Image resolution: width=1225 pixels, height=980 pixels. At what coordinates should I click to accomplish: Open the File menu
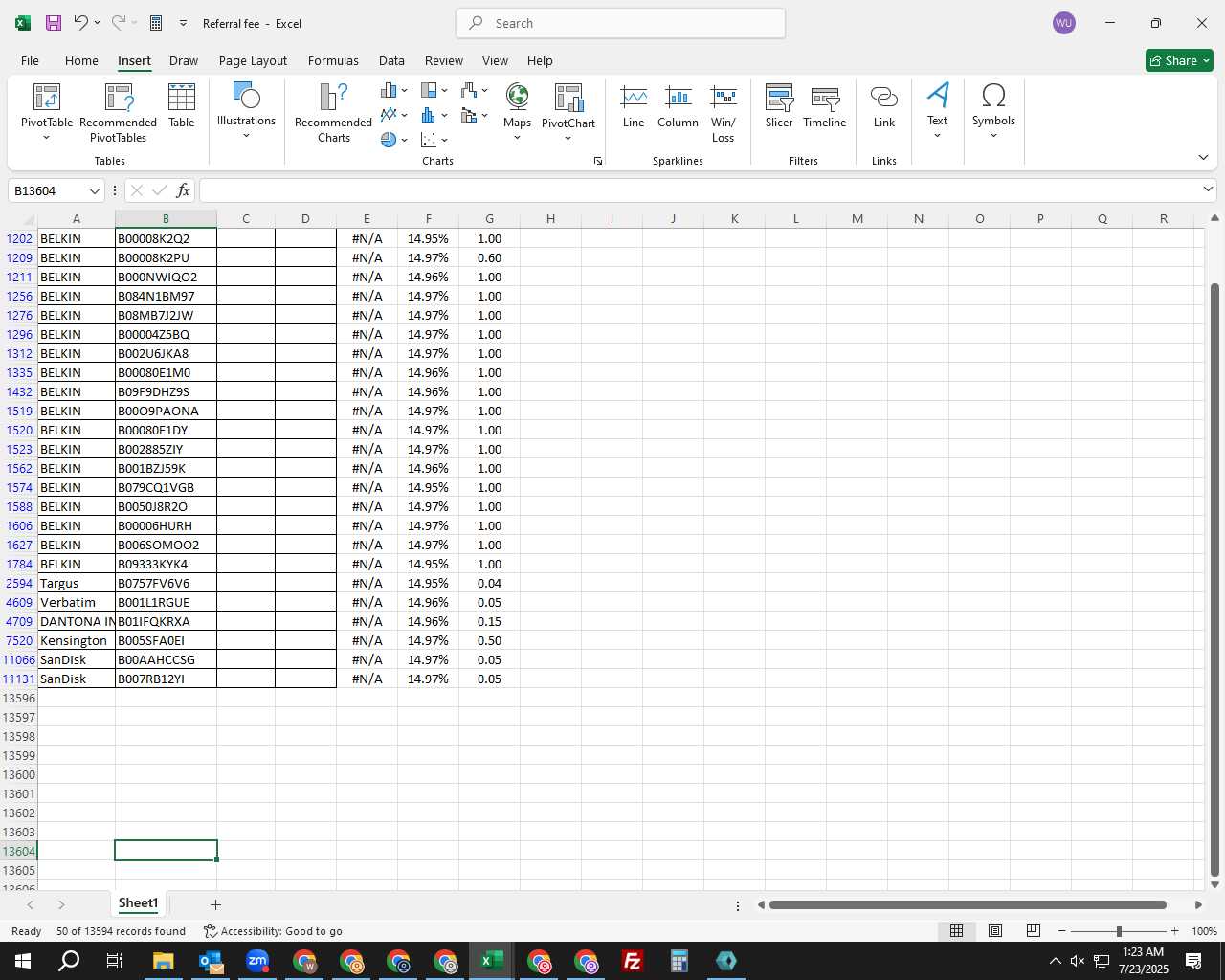[x=30, y=60]
